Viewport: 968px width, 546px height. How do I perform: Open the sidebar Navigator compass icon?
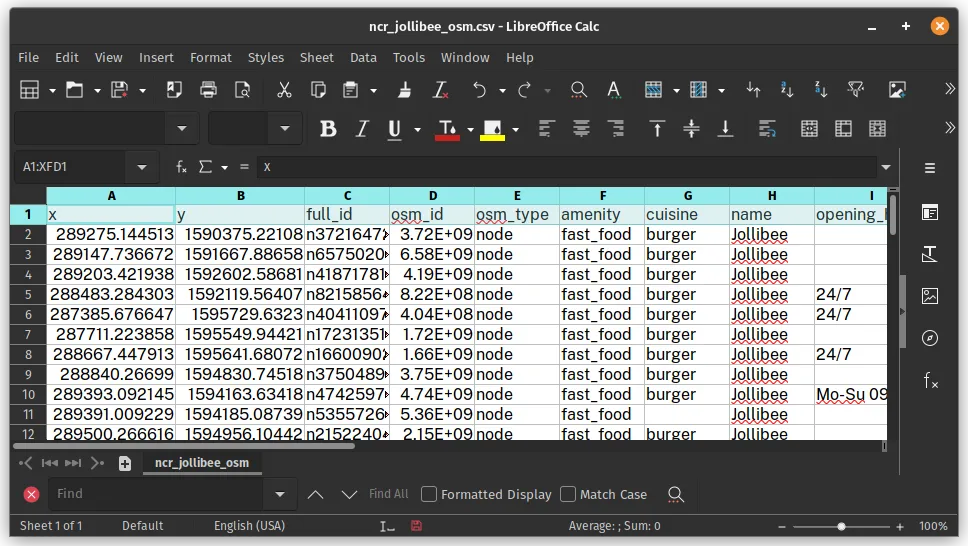click(930, 338)
